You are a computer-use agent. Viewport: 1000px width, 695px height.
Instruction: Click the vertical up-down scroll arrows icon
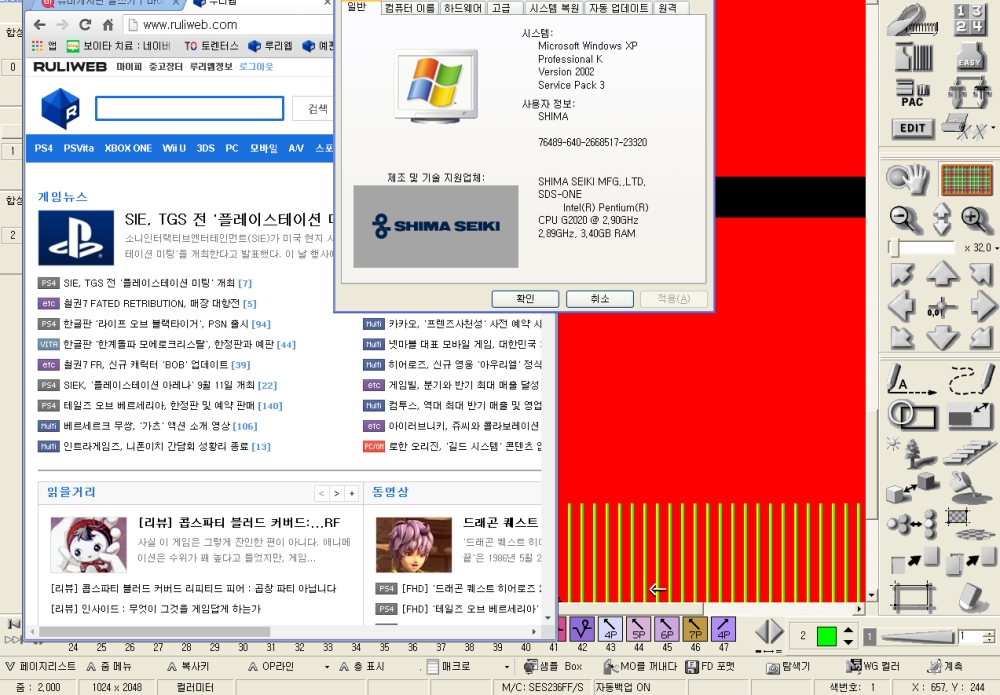point(942,220)
